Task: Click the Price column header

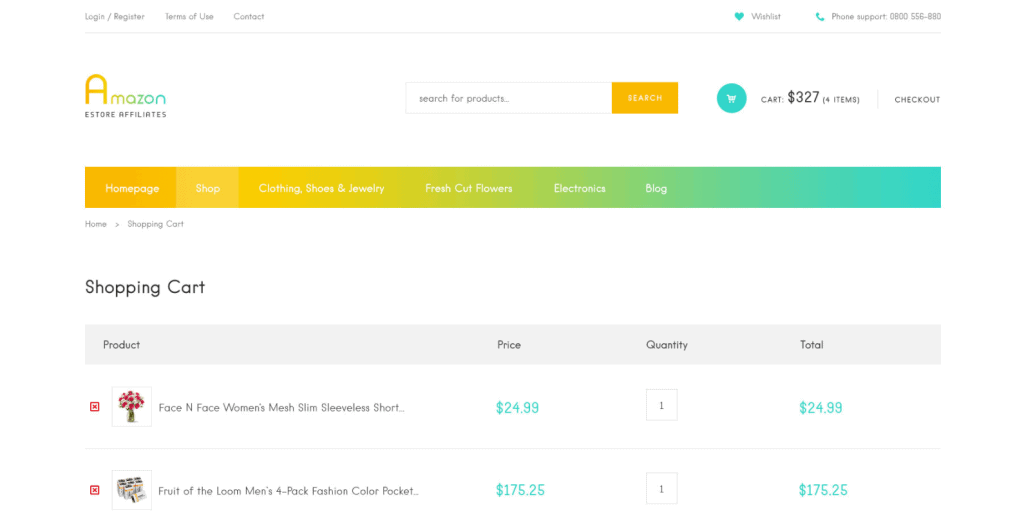Action: point(509,344)
